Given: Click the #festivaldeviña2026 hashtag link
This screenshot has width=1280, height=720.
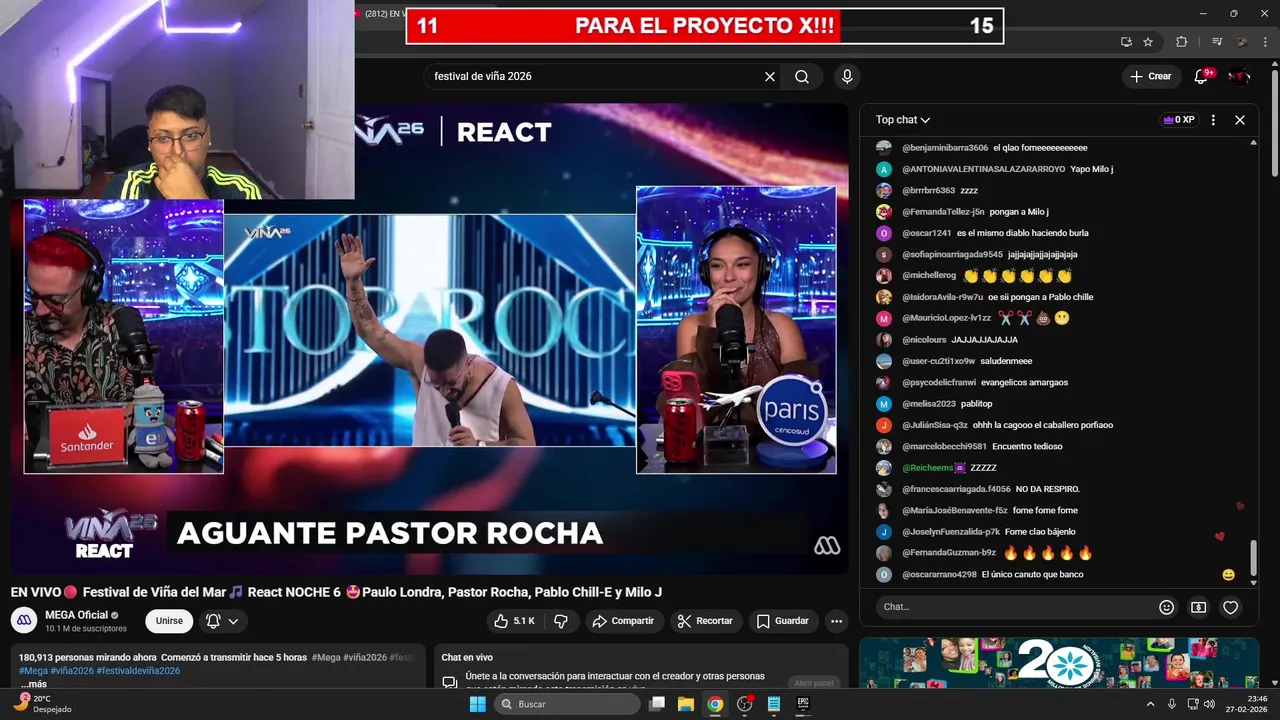Looking at the screenshot, I should pyautogui.click(x=138, y=671).
